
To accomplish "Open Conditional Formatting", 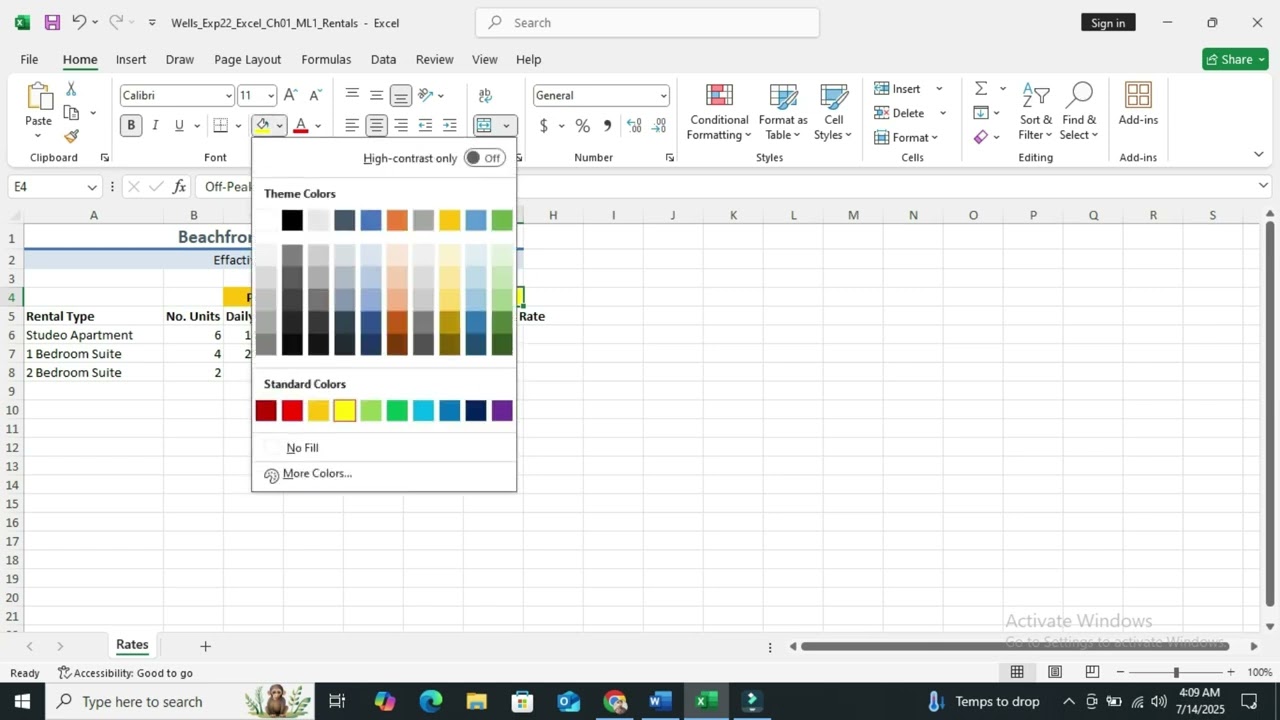I will pyautogui.click(x=719, y=112).
